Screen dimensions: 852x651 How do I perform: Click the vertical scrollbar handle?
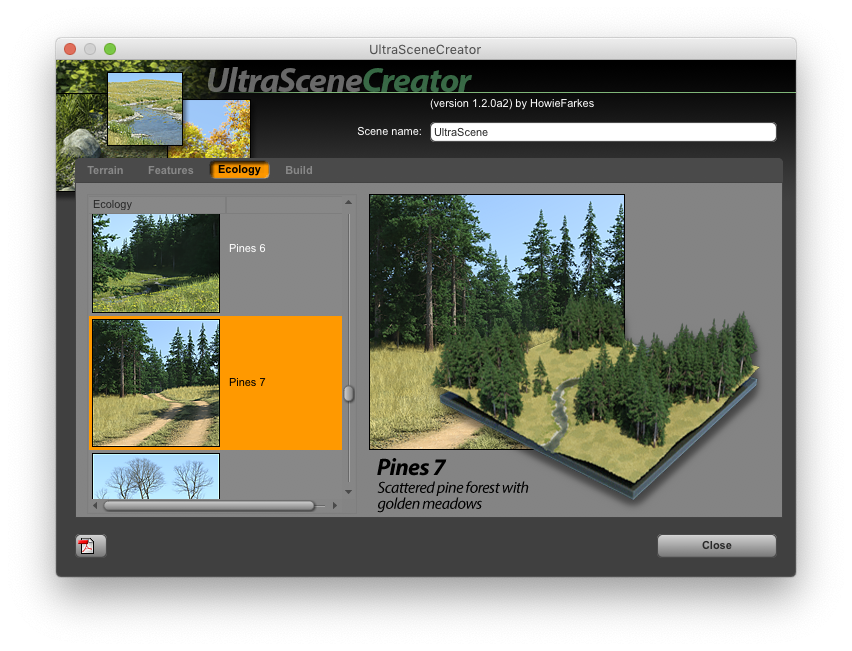click(x=349, y=393)
